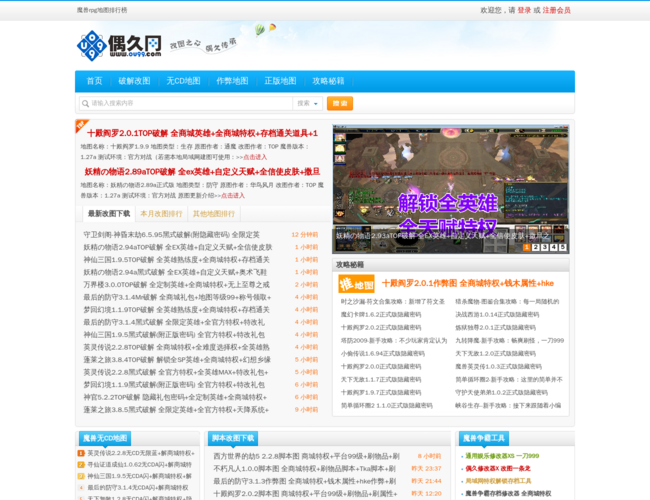The image size is (650, 500).
Task: Click the search magnifier icon
Action: coord(85,104)
